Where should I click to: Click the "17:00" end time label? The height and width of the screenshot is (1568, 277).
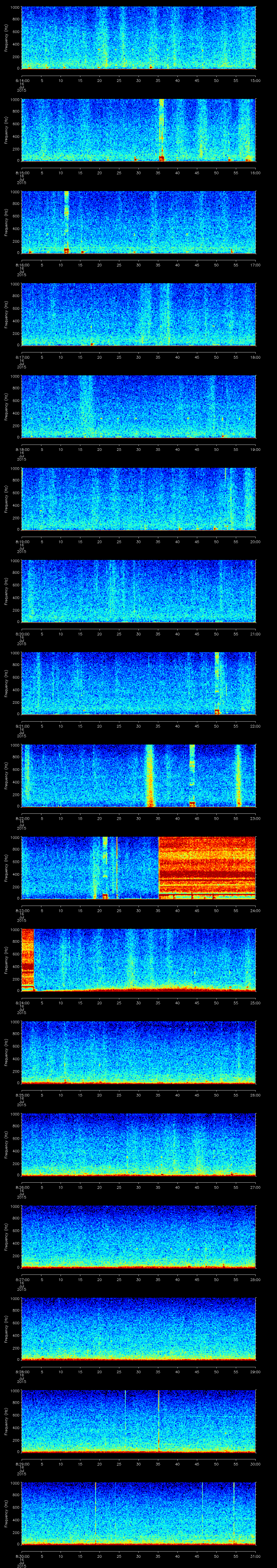(x=255, y=265)
